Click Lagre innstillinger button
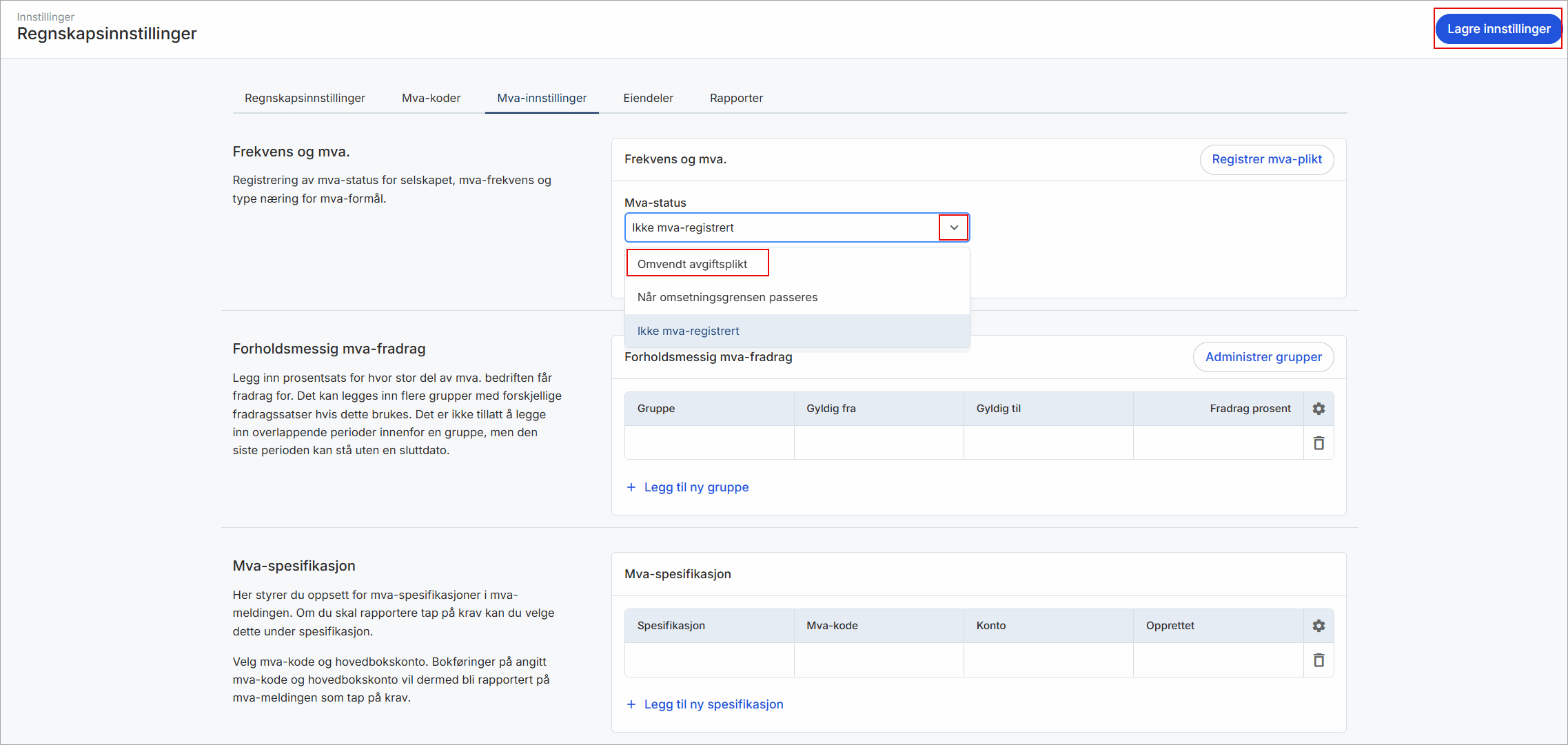 (1498, 29)
